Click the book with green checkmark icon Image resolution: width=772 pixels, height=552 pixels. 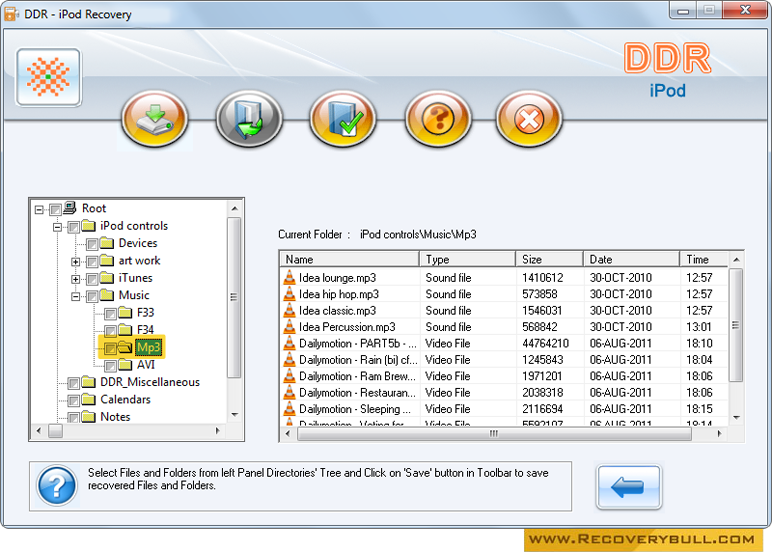tap(343, 119)
